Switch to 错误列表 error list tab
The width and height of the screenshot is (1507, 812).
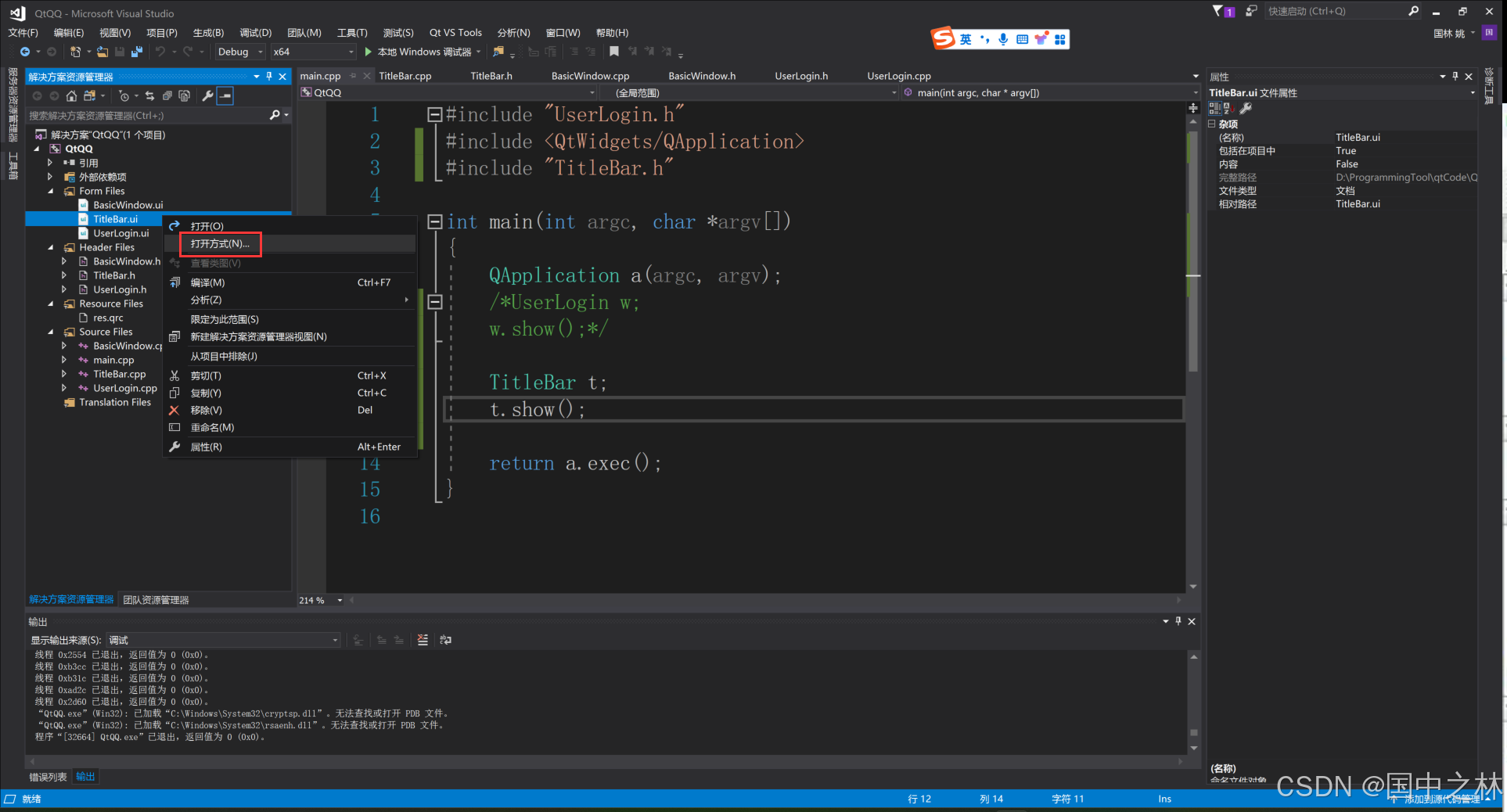coord(48,777)
